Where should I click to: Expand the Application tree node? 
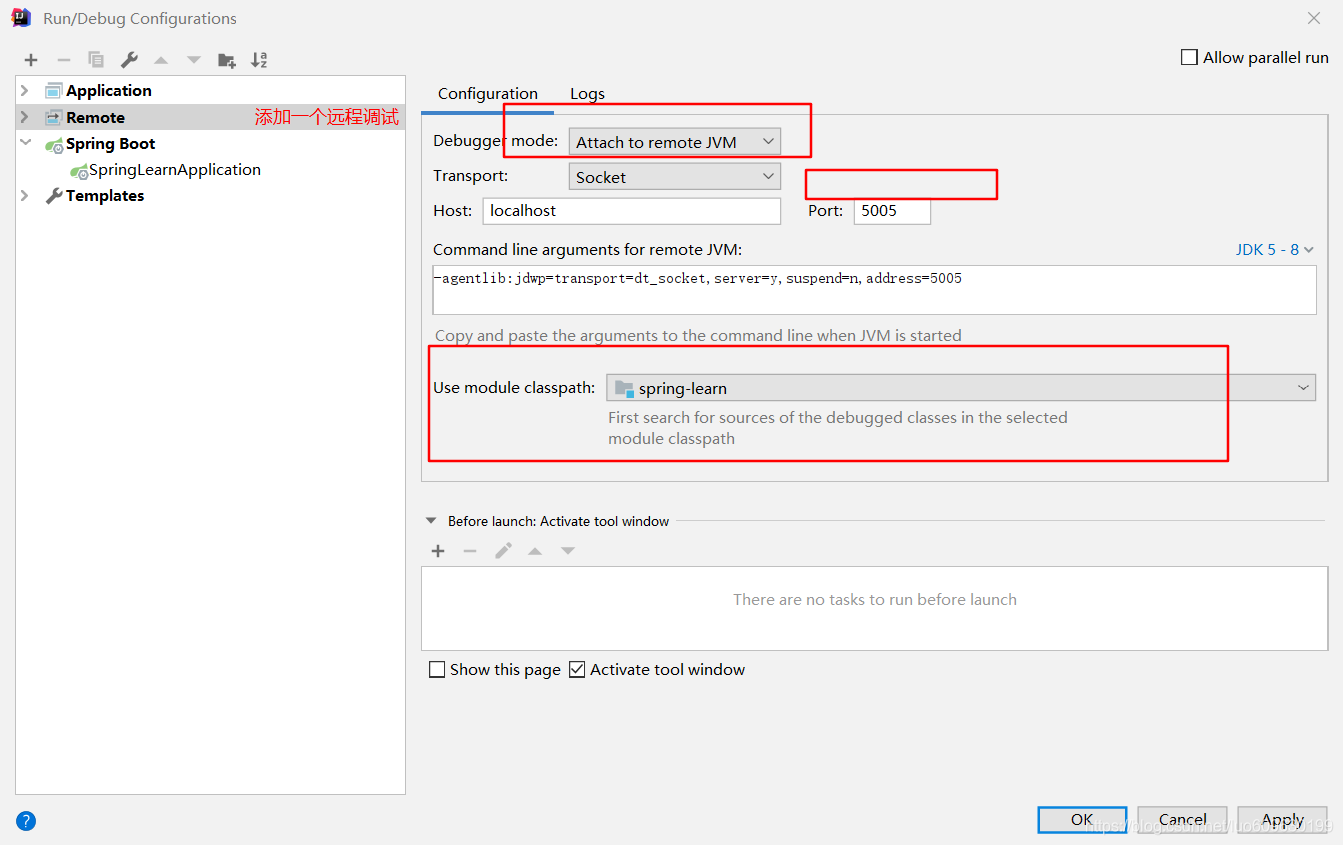pos(25,90)
